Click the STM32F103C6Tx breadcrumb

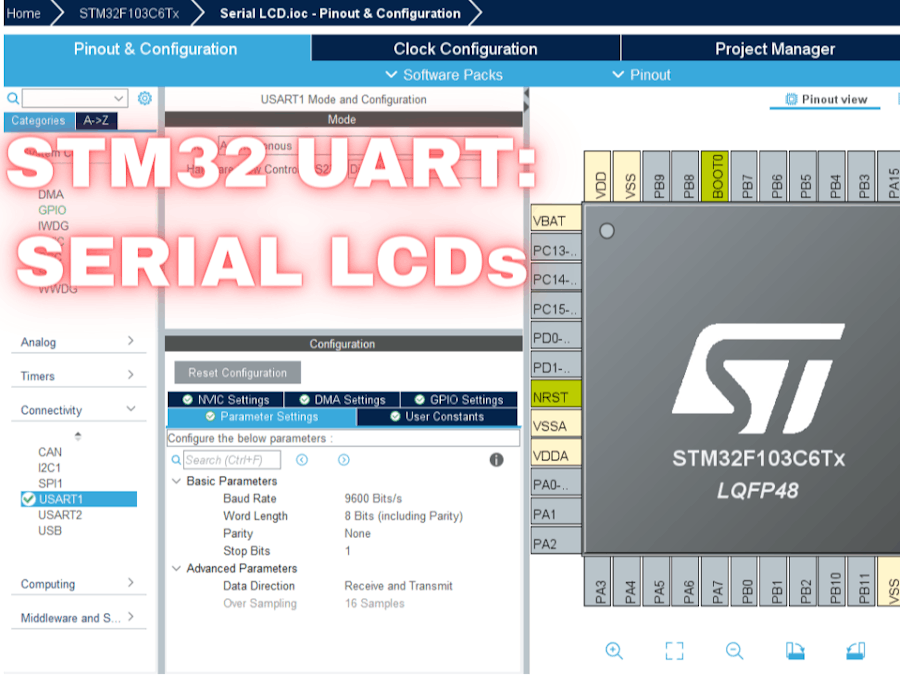(129, 13)
